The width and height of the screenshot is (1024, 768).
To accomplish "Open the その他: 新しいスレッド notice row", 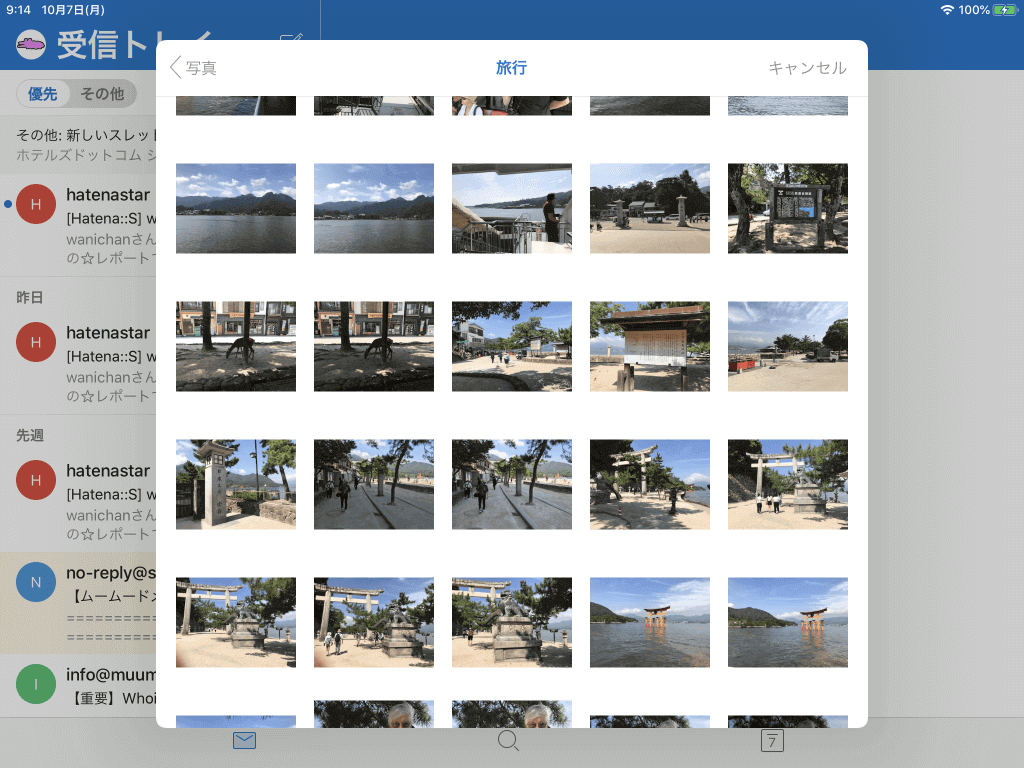I will click(x=78, y=144).
